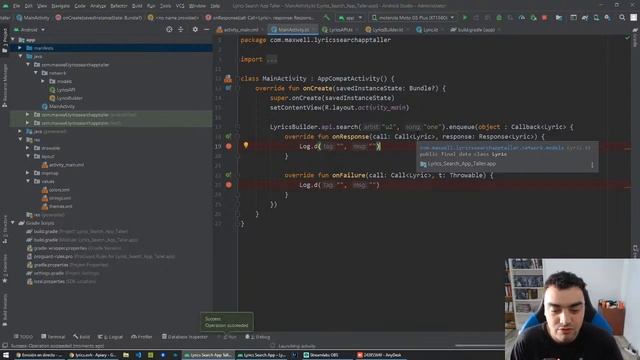
Task: Open the Android view selector dropdown
Action: [x=29, y=30]
